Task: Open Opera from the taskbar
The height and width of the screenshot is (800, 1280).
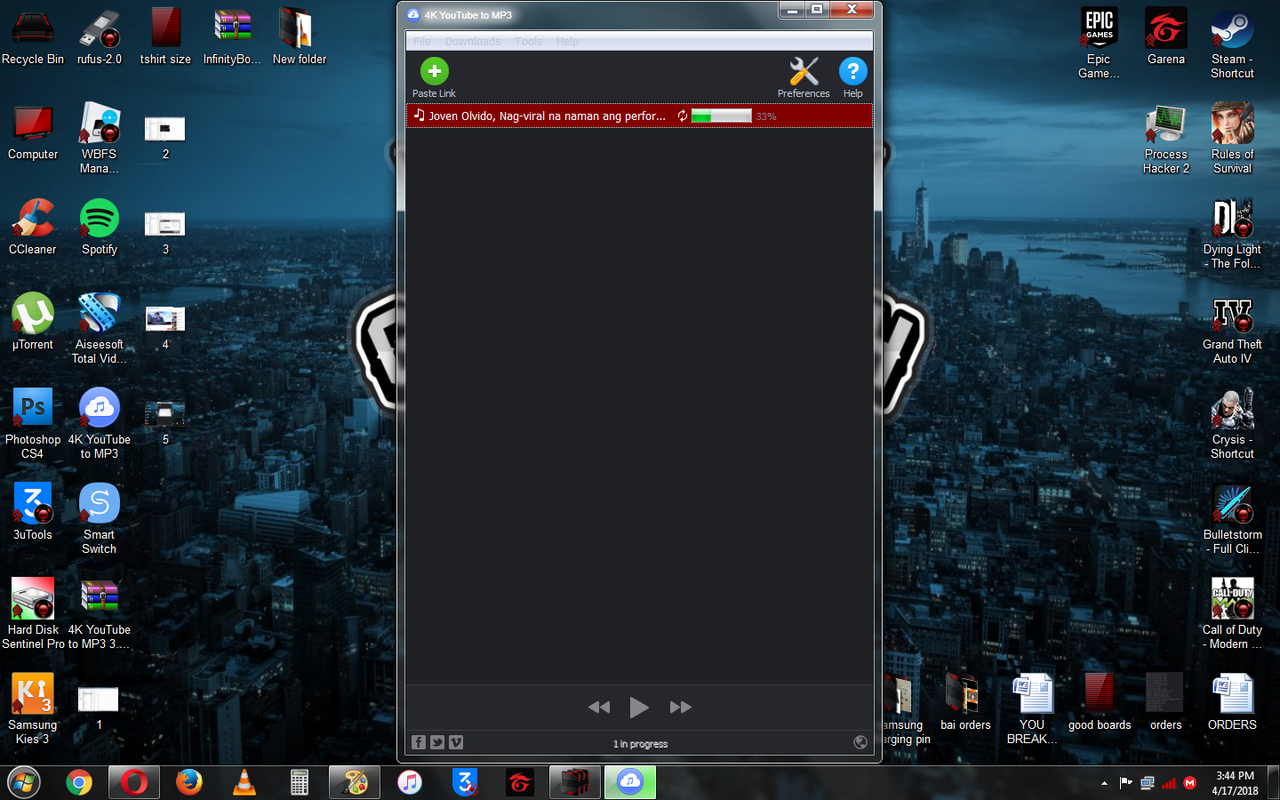Action: coord(134,782)
